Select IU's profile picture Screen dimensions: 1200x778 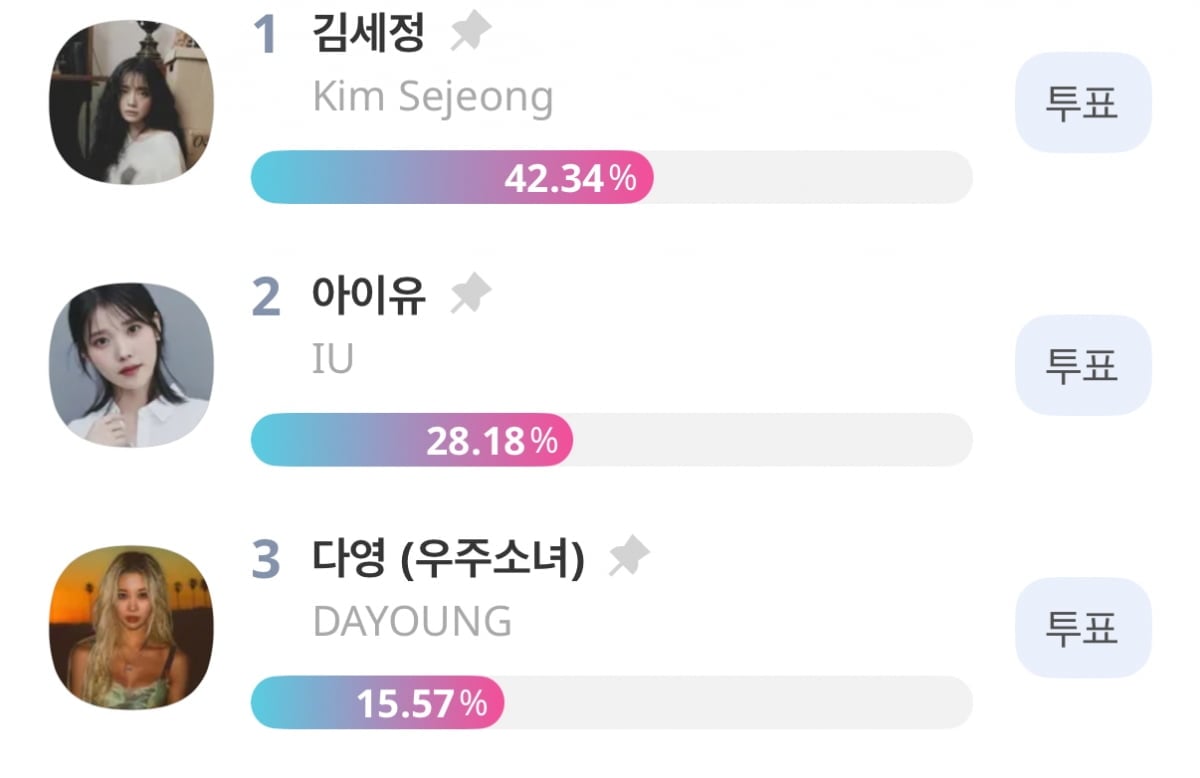(x=131, y=364)
